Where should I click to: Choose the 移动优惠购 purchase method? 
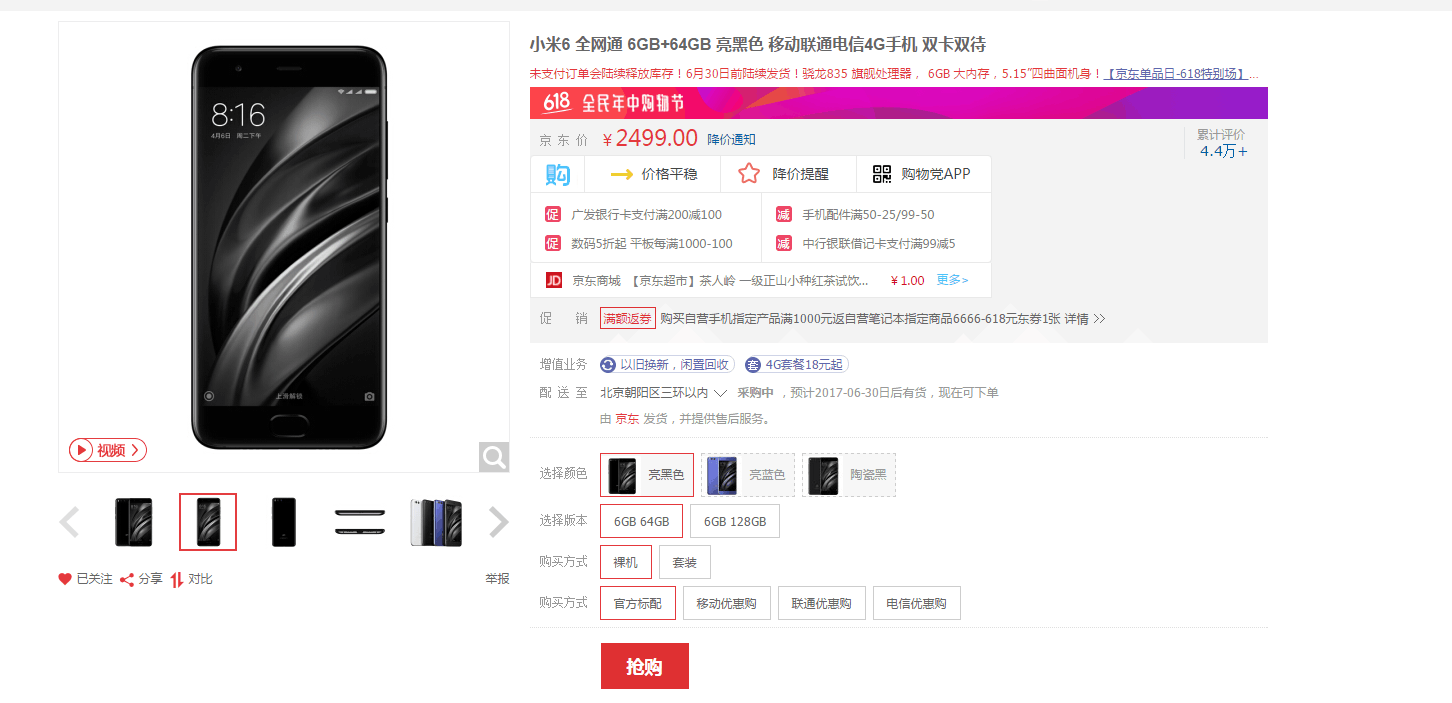(x=727, y=603)
